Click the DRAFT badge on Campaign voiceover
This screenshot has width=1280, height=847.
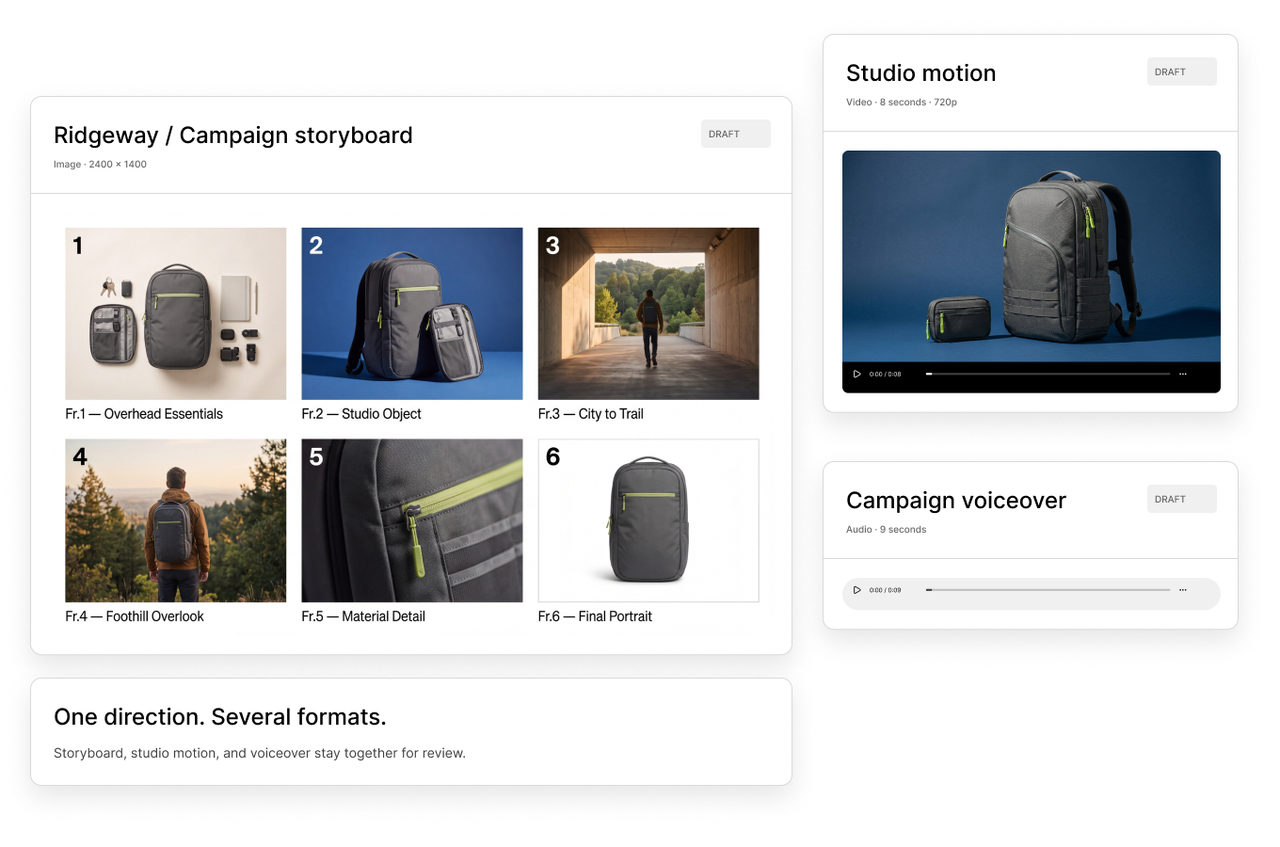click(x=1182, y=499)
